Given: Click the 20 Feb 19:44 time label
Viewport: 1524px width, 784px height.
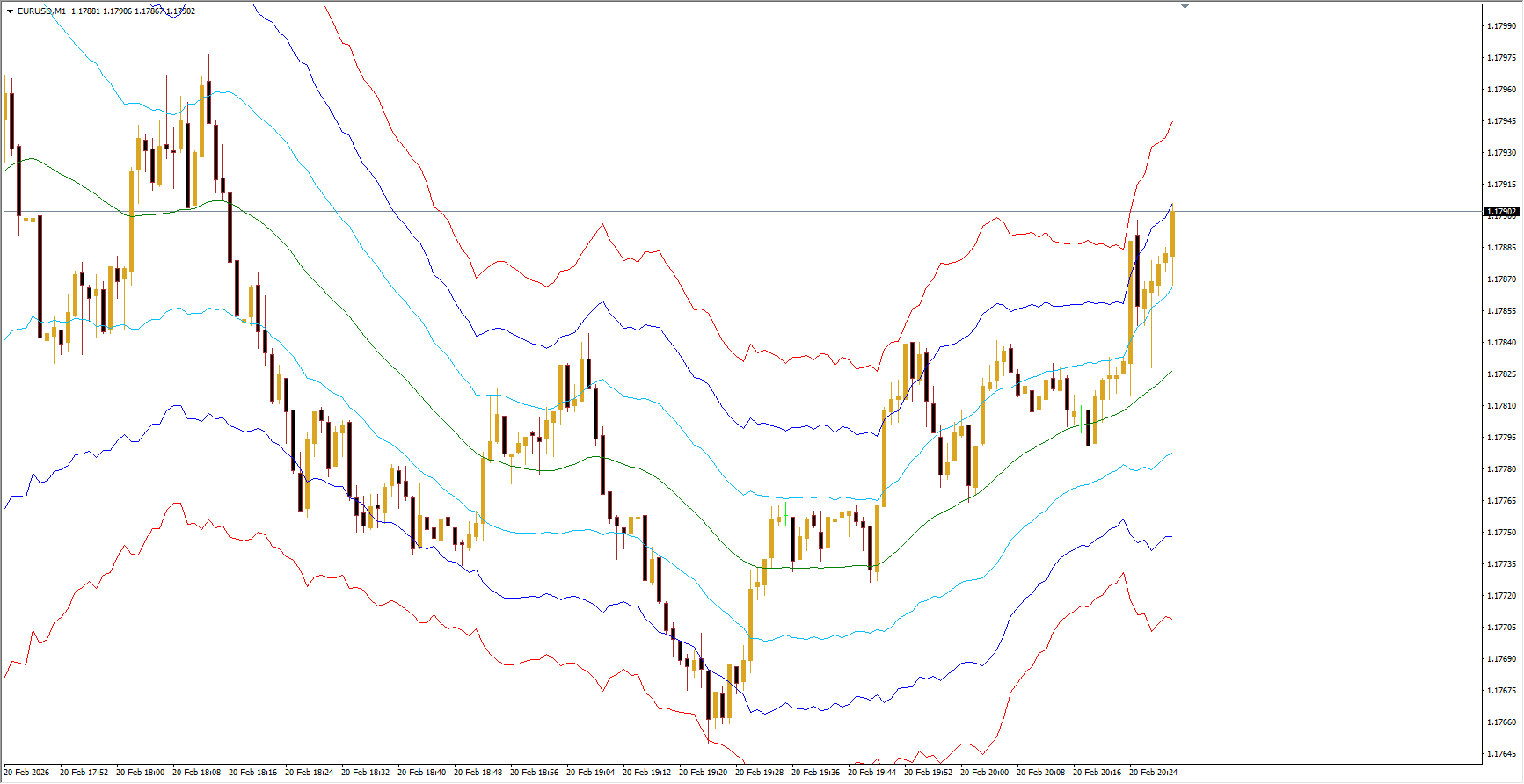Looking at the screenshot, I should [871, 773].
